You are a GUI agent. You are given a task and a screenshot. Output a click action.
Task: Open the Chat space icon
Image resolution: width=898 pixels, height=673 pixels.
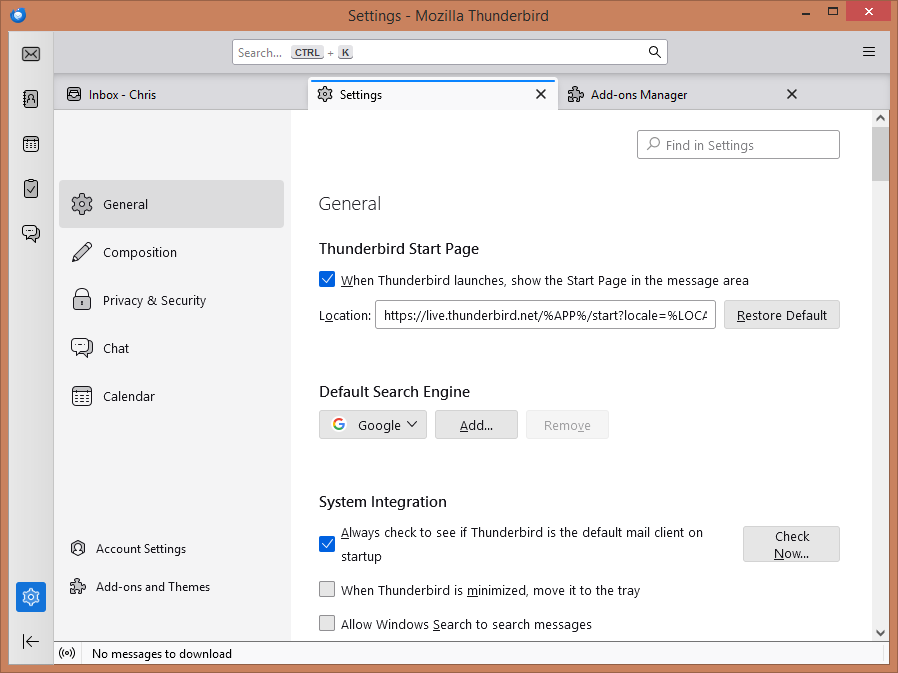(31, 233)
